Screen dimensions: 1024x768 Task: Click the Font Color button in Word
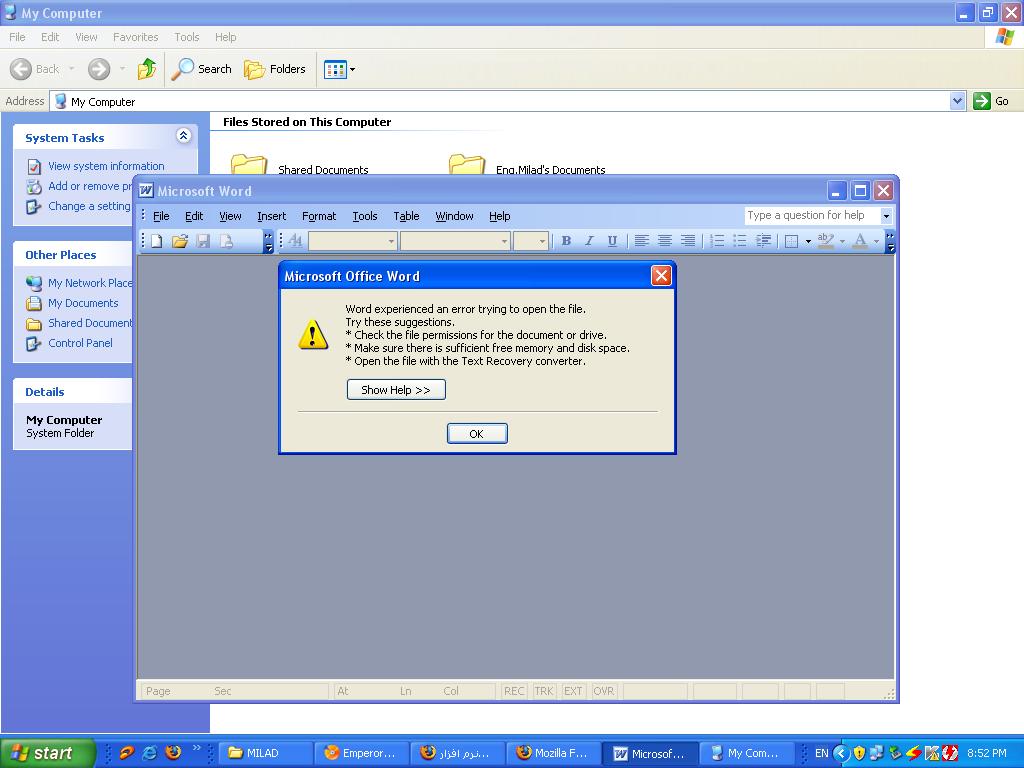(860, 241)
